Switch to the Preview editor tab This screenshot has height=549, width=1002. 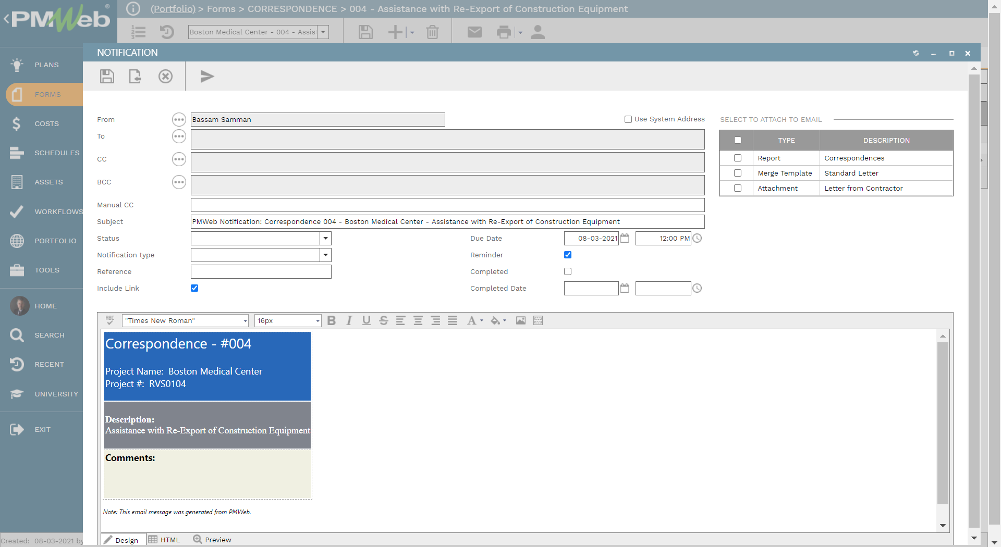213,540
